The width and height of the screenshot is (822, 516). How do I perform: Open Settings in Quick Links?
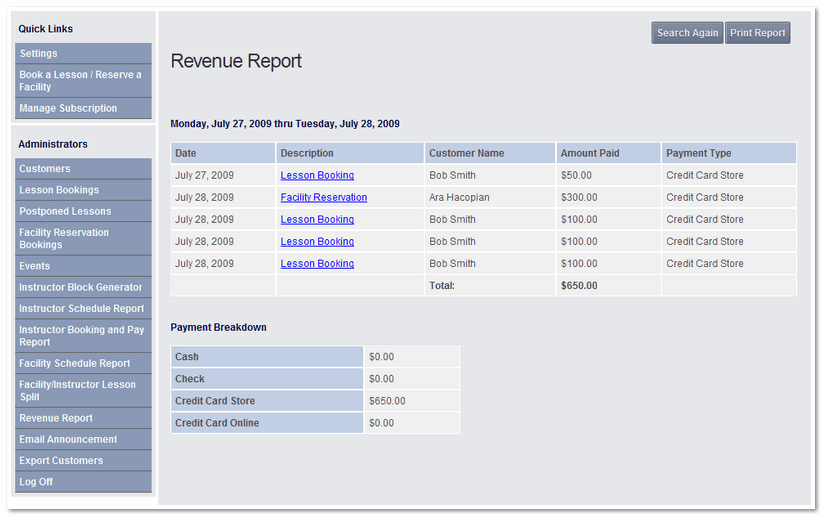tap(83, 53)
